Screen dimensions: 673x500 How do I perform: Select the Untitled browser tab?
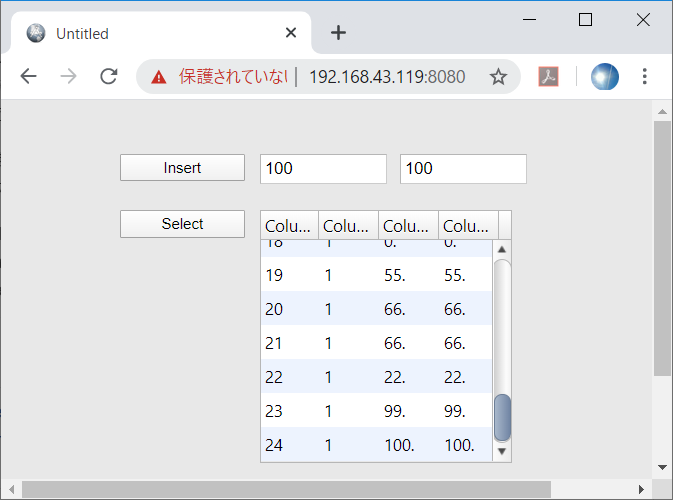coord(161,33)
